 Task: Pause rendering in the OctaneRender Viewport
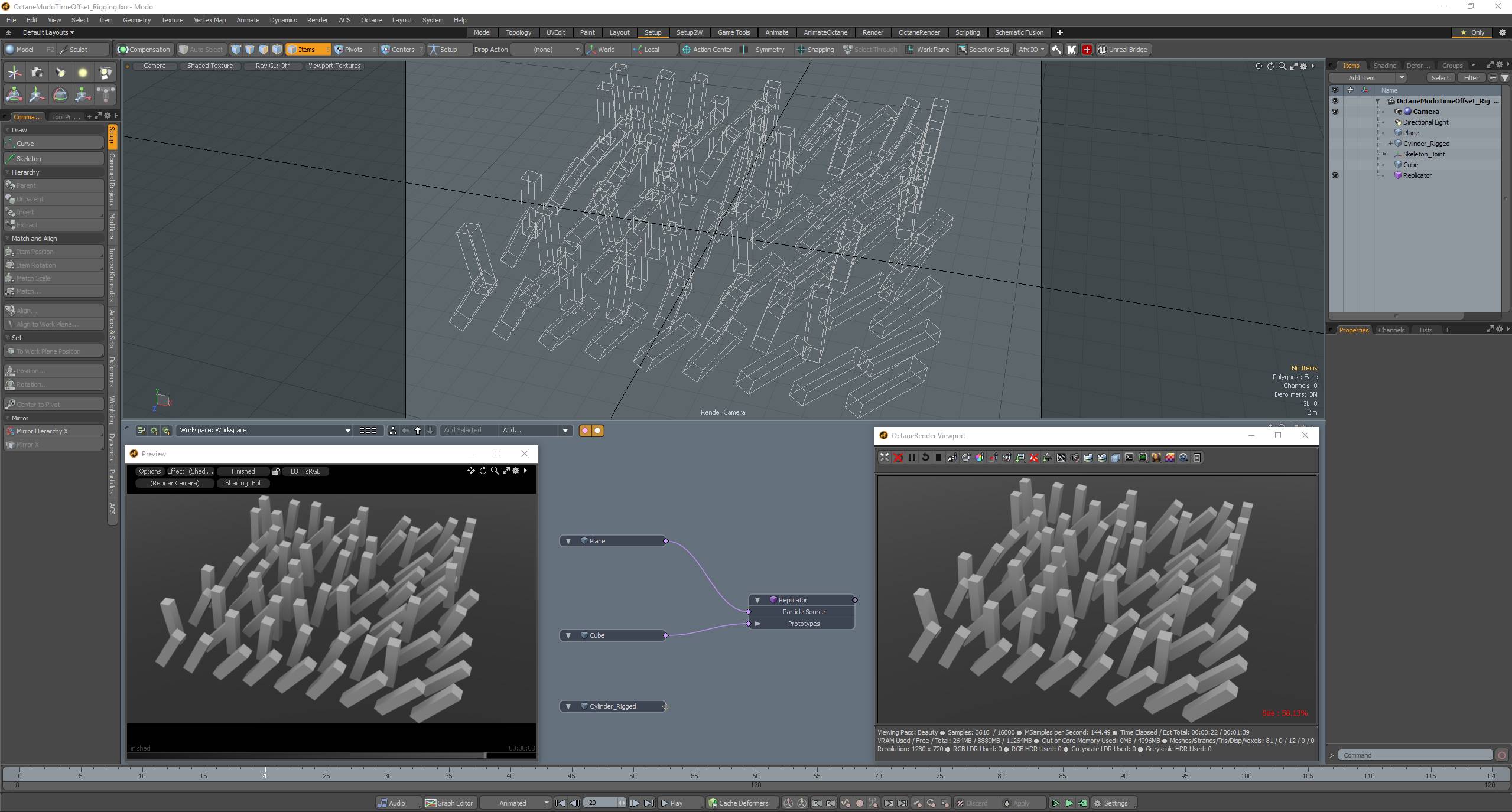click(x=911, y=458)
